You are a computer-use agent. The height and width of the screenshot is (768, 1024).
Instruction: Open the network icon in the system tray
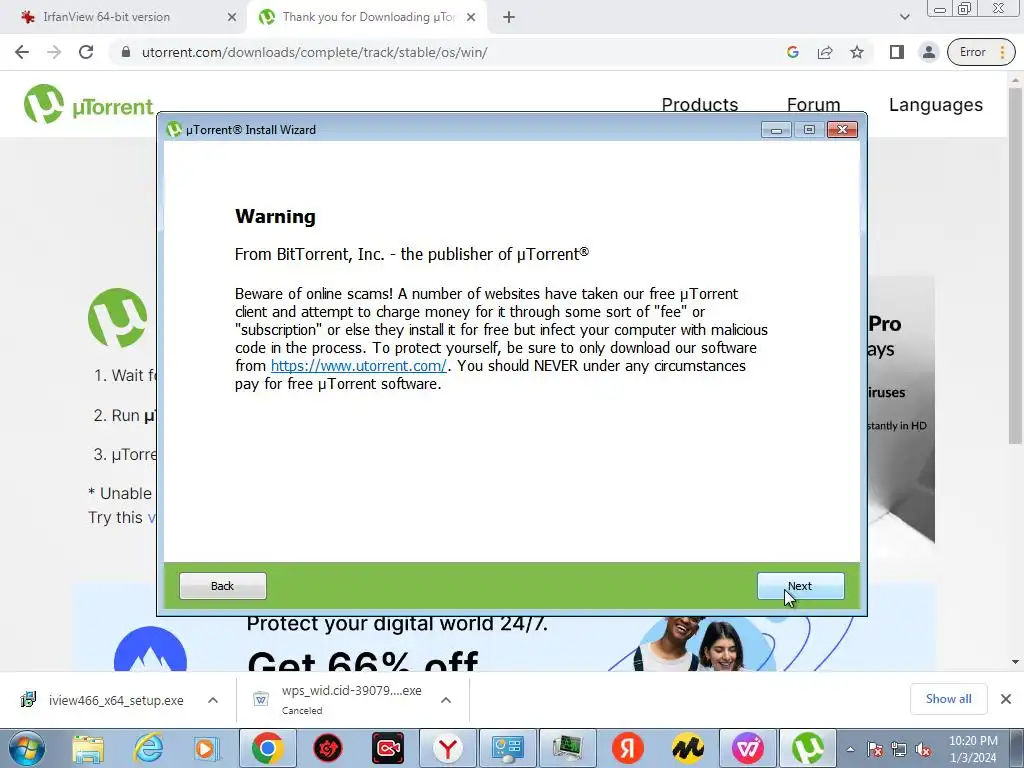[x=899, y=749]
